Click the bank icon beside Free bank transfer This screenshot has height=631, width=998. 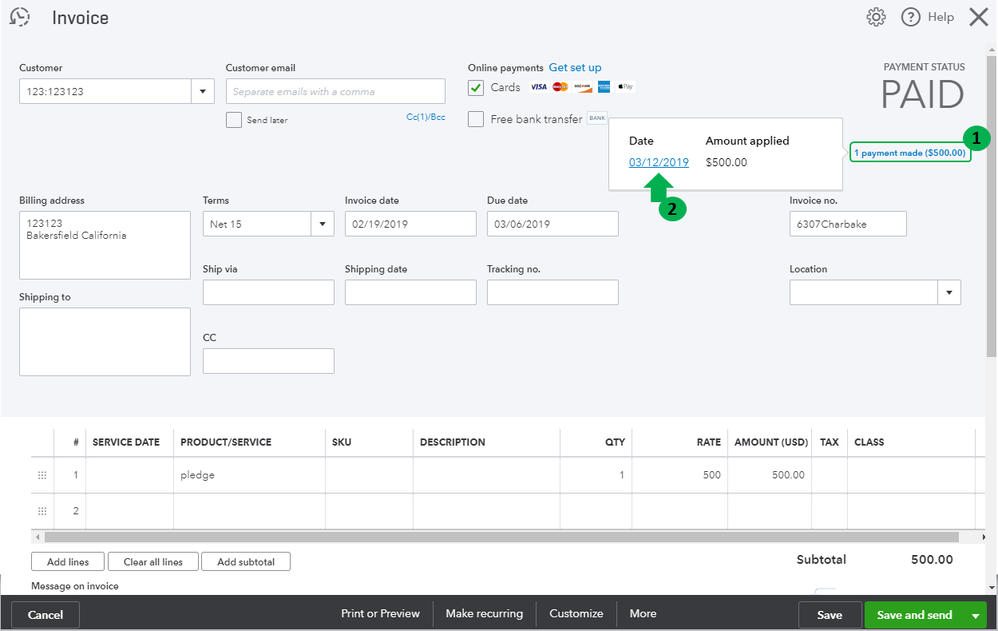(597, 118)
